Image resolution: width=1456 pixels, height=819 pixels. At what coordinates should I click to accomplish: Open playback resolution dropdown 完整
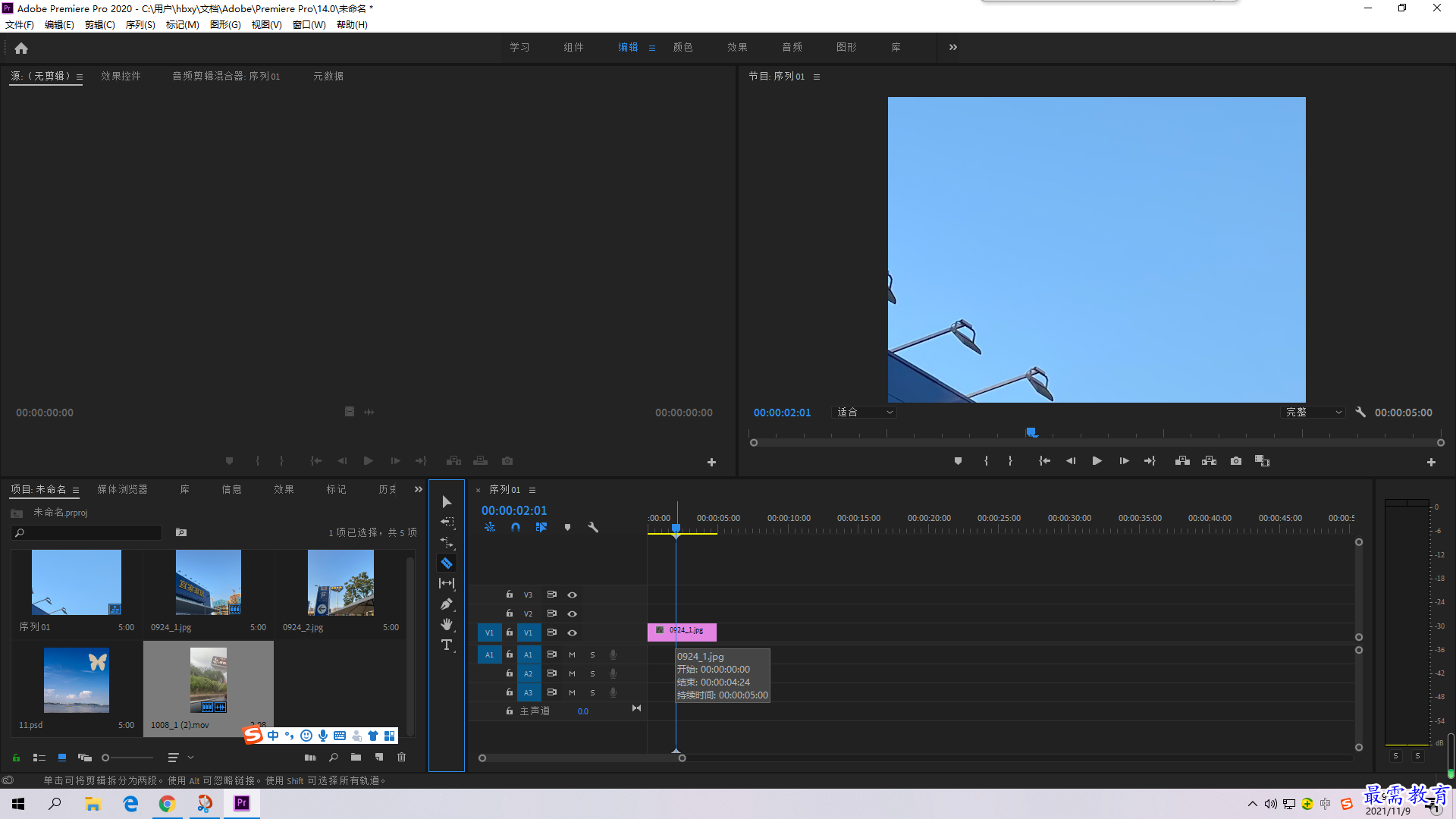[x=1313, y=412]
